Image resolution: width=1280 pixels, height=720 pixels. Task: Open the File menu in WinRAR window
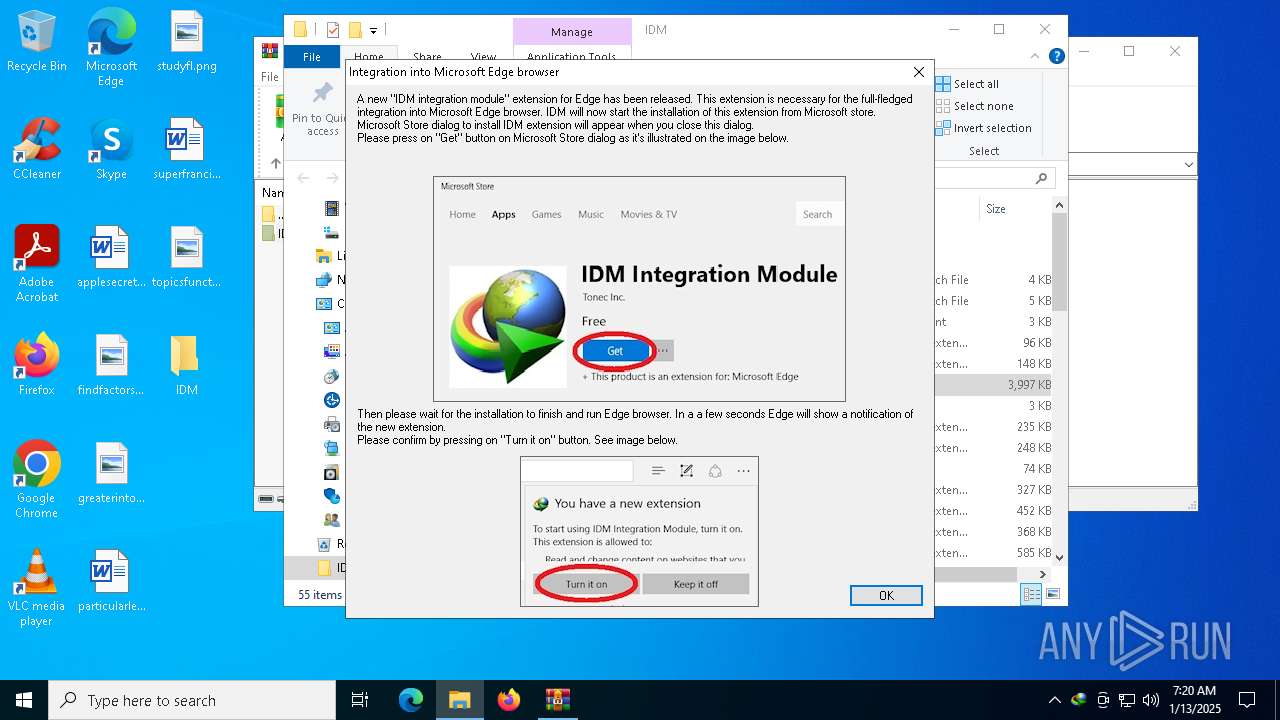point(269,76)
